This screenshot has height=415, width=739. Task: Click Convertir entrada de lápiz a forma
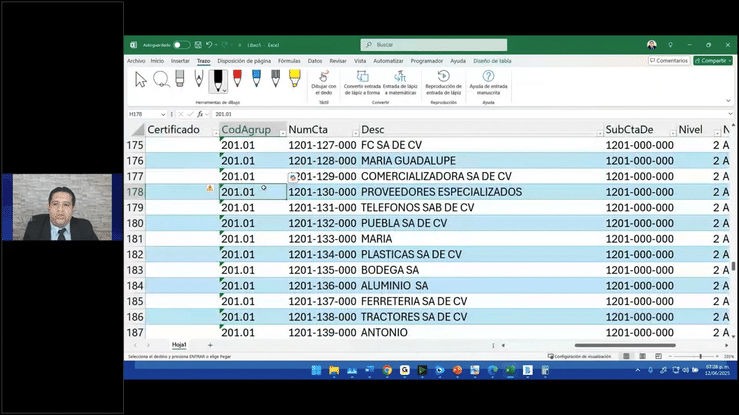pyautogui.click(x=362, y=83)
